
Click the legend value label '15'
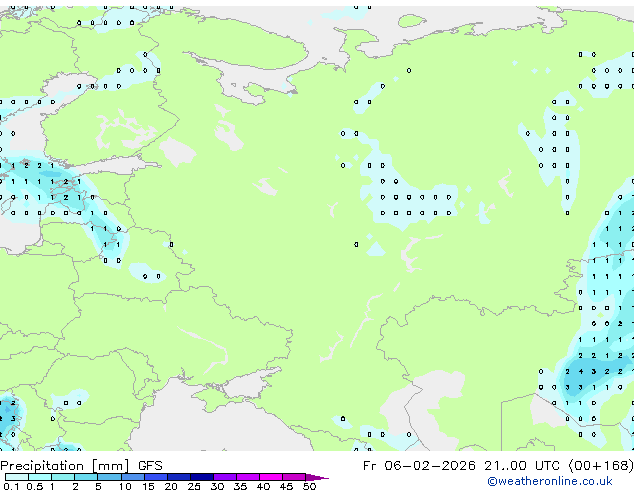point(148,486)
